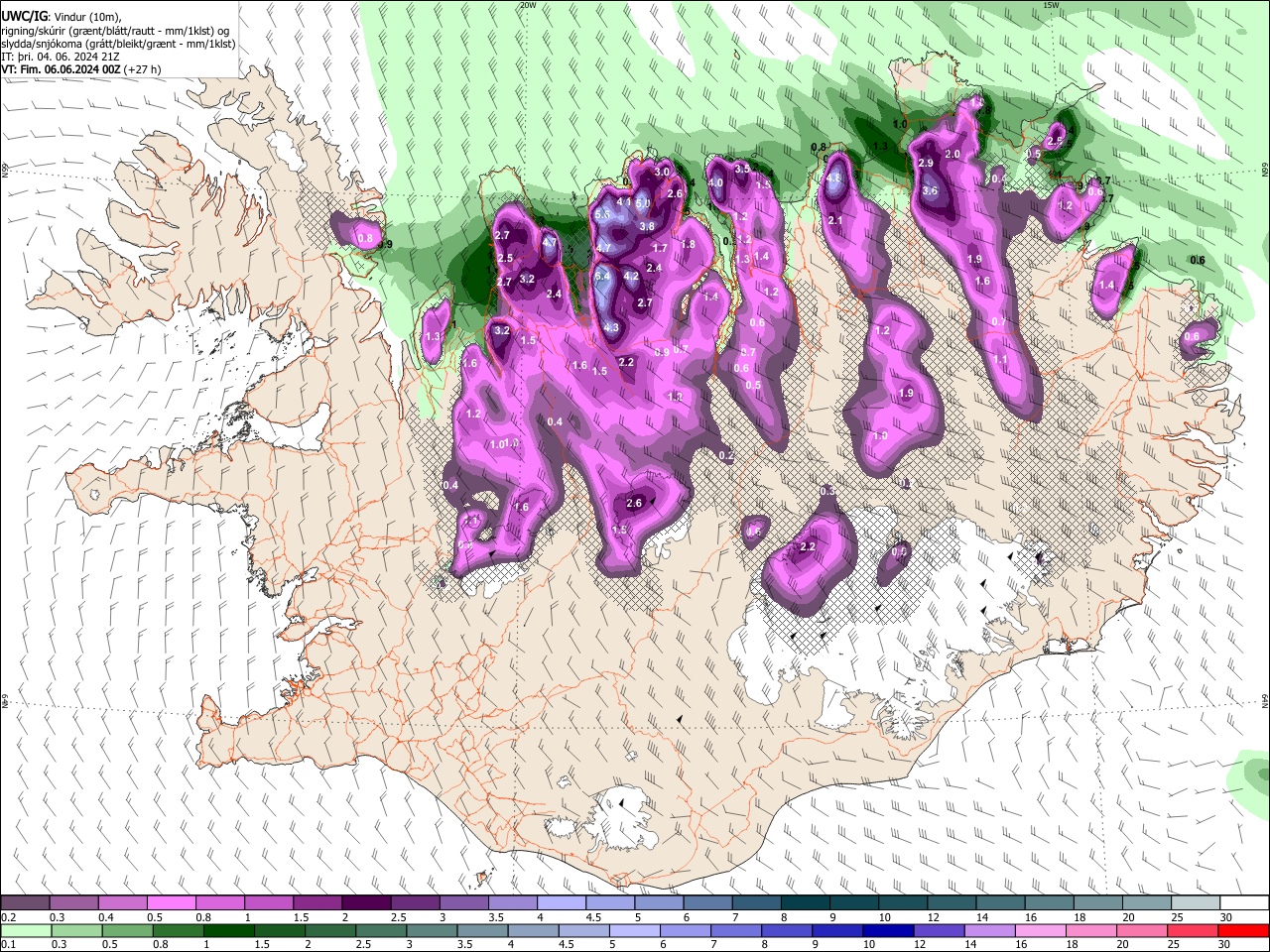Pick the white swatch labeled 30 on the upper scale
Viewport: 1270px width, 952px height.
tap(1244, 902)
